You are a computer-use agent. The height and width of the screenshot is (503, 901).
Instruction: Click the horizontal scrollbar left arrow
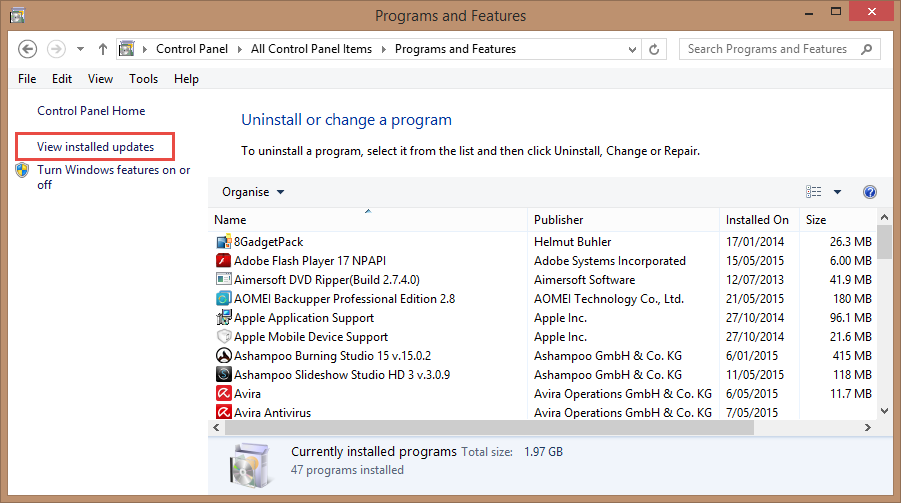216,428
